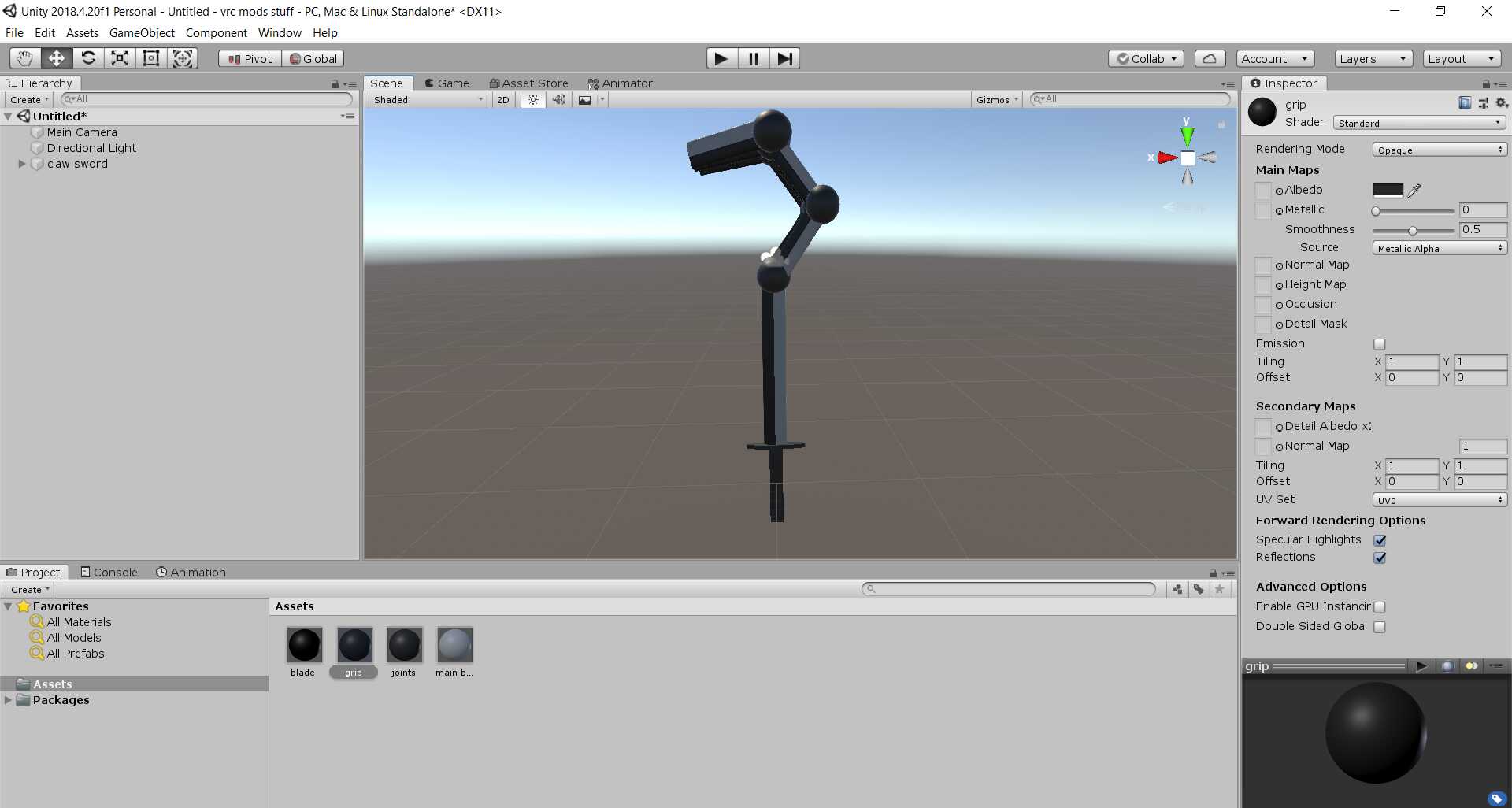Click the Albedo color swatch
Image resolution: width=1512 pixels, height=808 pixels.
pos(1388,191)
